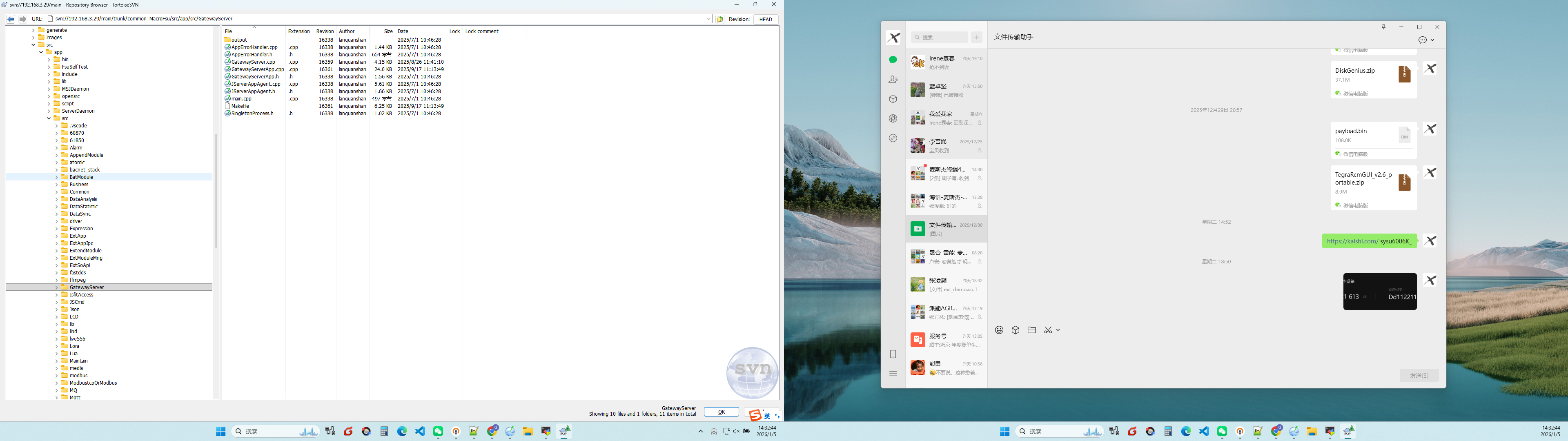Click the plus button beside WeChat search
Image resolution: width=1568 pixels, height=441 pixels.
click(x=976, y=37)
